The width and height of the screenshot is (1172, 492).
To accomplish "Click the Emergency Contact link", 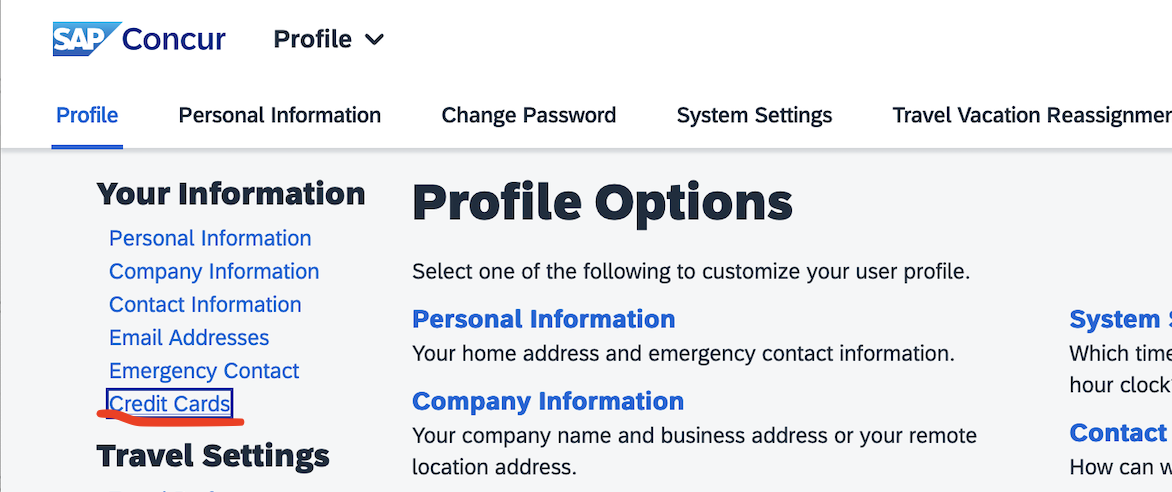I will [204, 371].
